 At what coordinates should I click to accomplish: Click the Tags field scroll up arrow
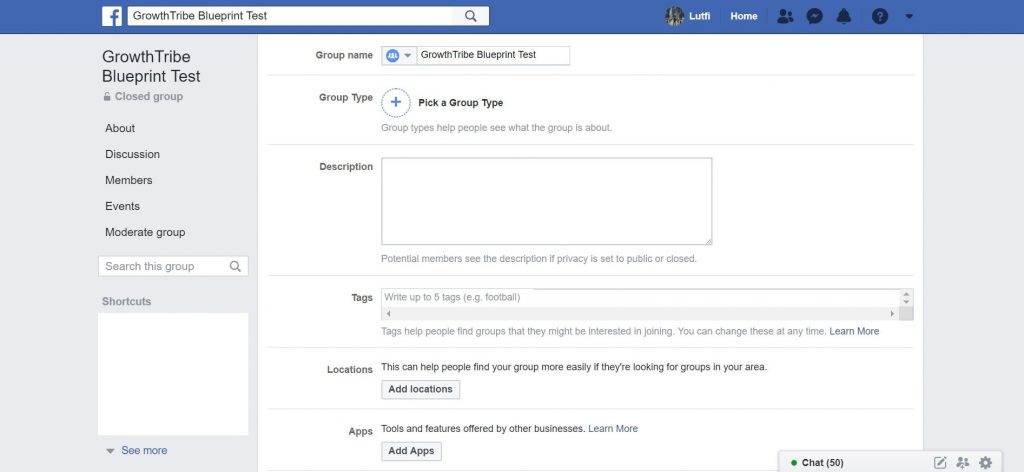(x=906, y=294)
